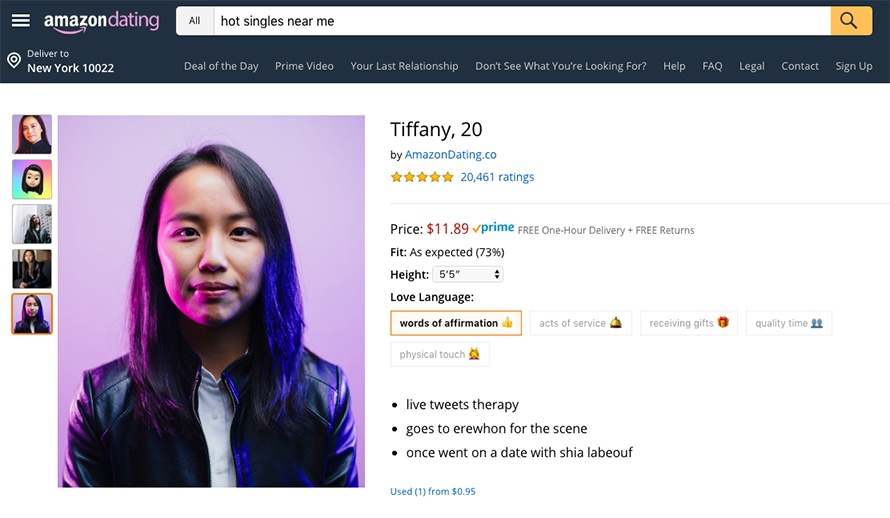
Task: Select the emoji avatar thumbnail
Action: coord(32,180)
